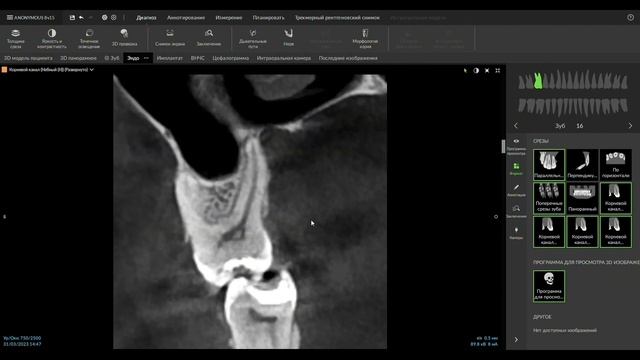Open the Заключение sidebar icon
The image size is (640, 360).
tap(516, 211)
